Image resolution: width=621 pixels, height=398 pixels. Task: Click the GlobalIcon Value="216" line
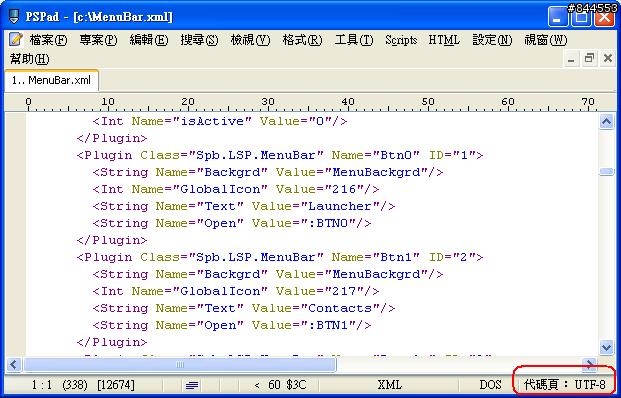click(236, 189)
